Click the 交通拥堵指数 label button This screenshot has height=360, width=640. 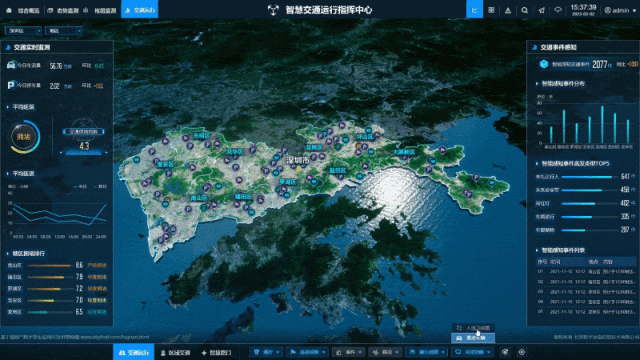(x=84, y=131)
